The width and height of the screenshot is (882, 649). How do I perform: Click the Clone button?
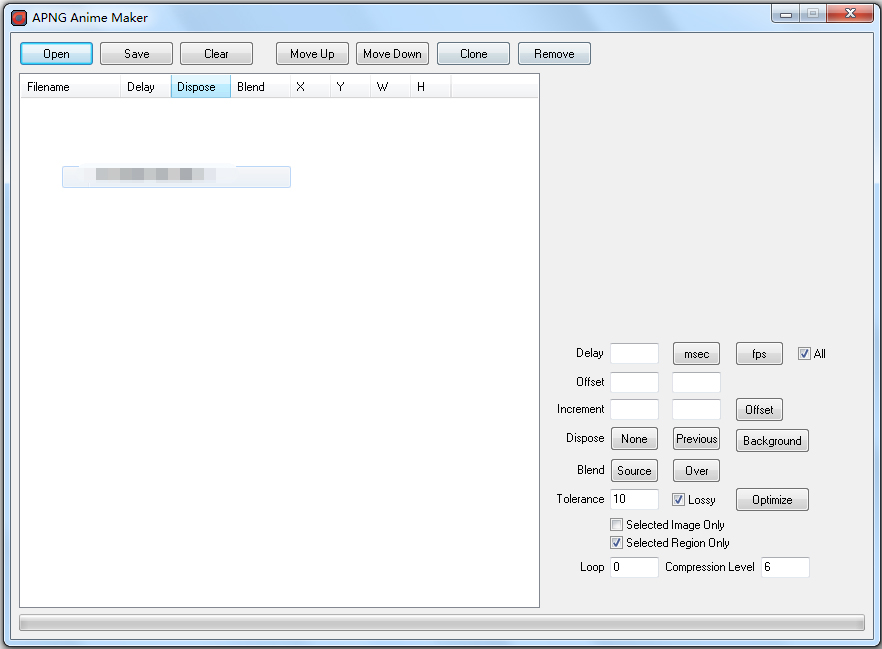click(x=474, y=54)
